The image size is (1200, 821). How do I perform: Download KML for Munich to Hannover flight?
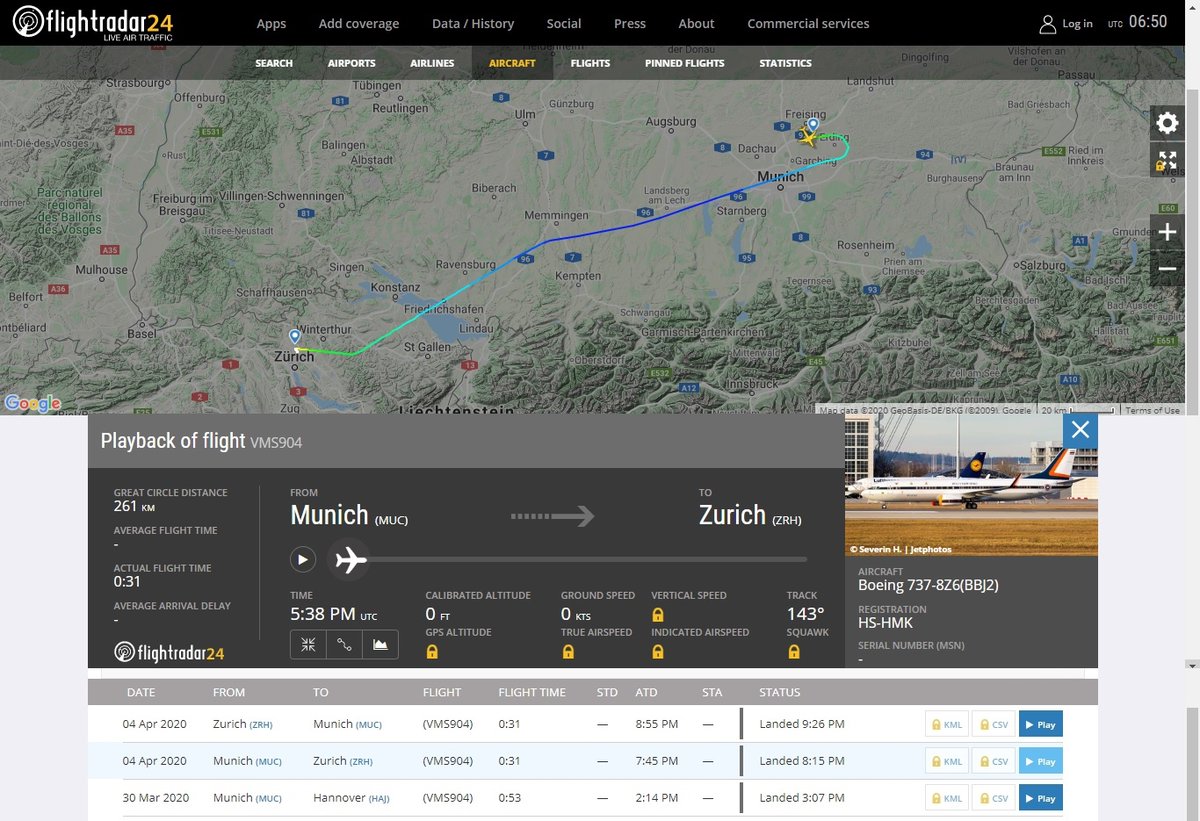coord(947,798)
